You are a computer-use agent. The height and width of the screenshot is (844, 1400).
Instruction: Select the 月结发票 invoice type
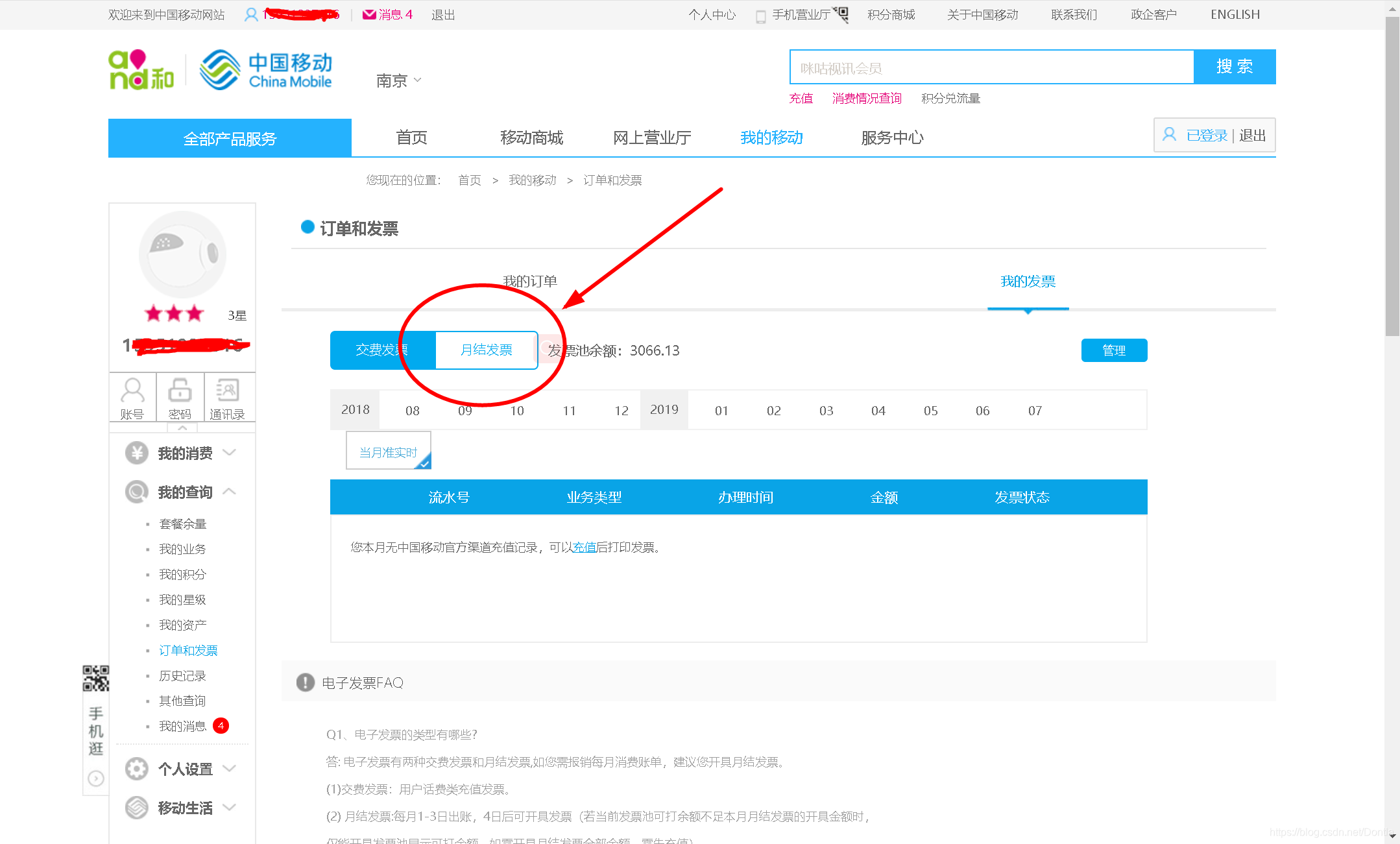pos(487,350)
